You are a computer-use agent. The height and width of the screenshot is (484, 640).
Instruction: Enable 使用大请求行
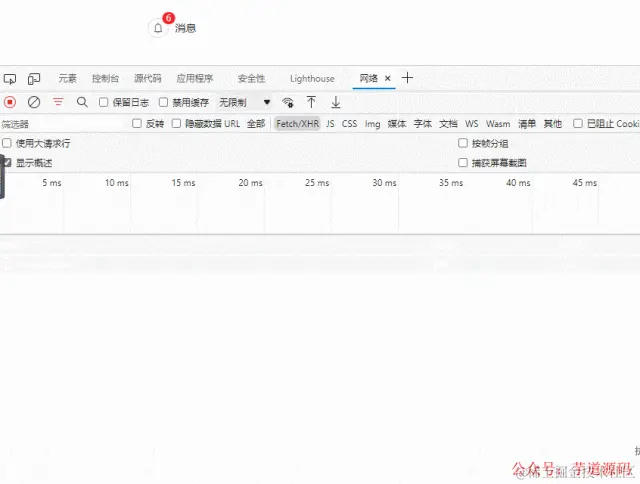click(7, 143)
